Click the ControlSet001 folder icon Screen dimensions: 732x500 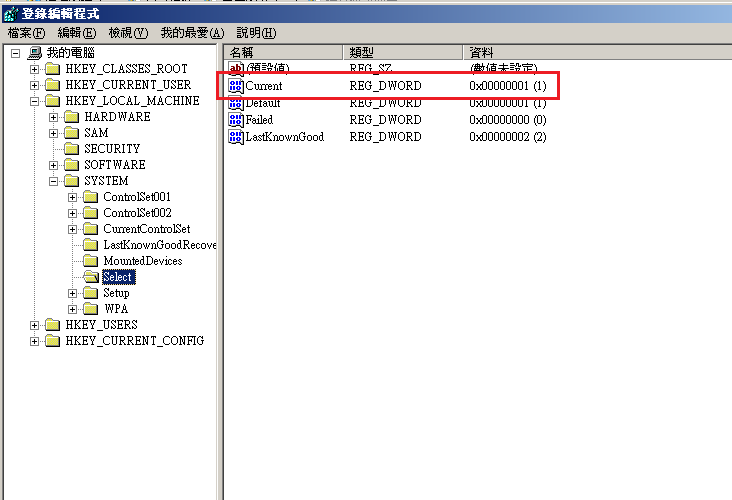(91, 197)
